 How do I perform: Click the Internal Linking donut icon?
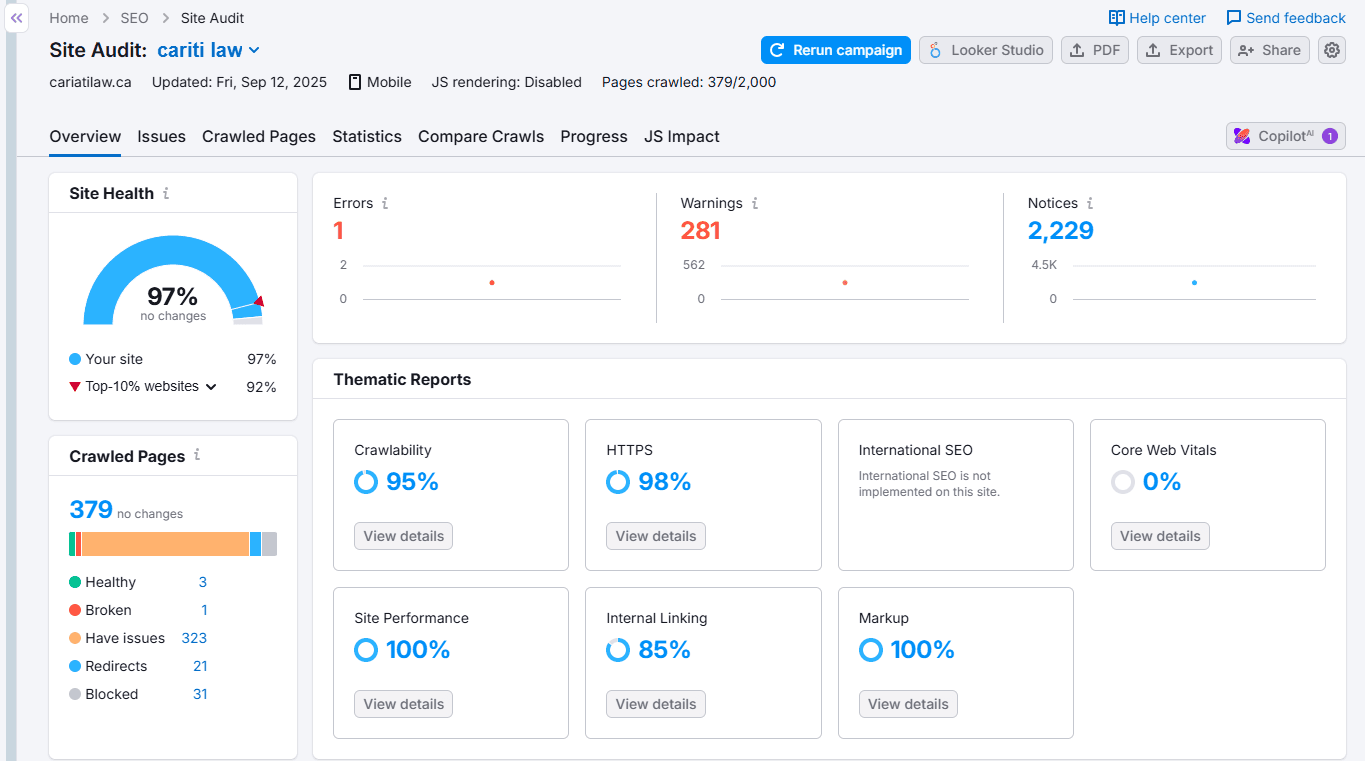coord(618,650)
